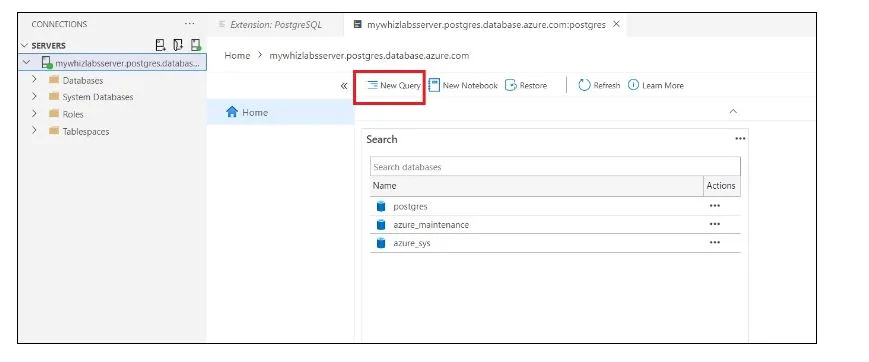Click the postgres database cylinder icon

381,206
